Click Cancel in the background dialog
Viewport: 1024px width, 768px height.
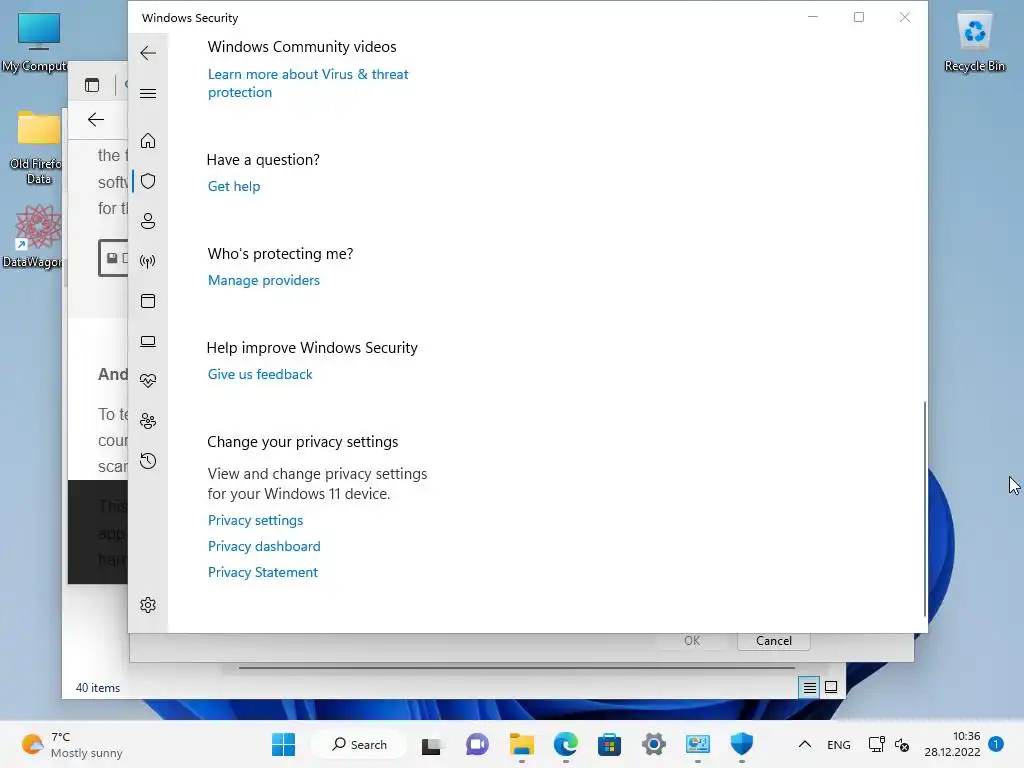774,641
